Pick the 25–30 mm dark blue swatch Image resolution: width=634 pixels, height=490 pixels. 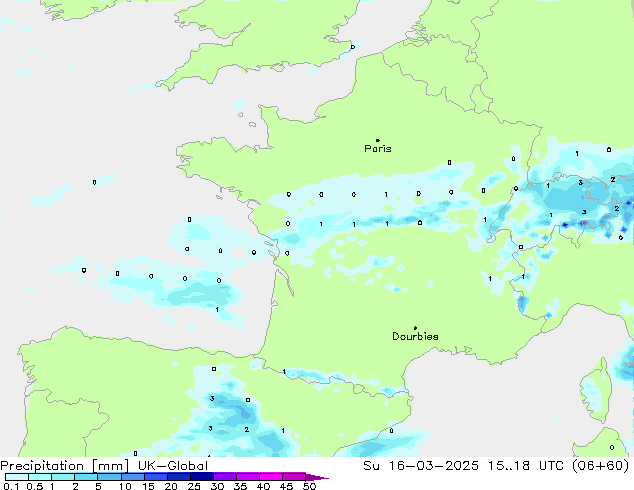(x=201, y=477)
